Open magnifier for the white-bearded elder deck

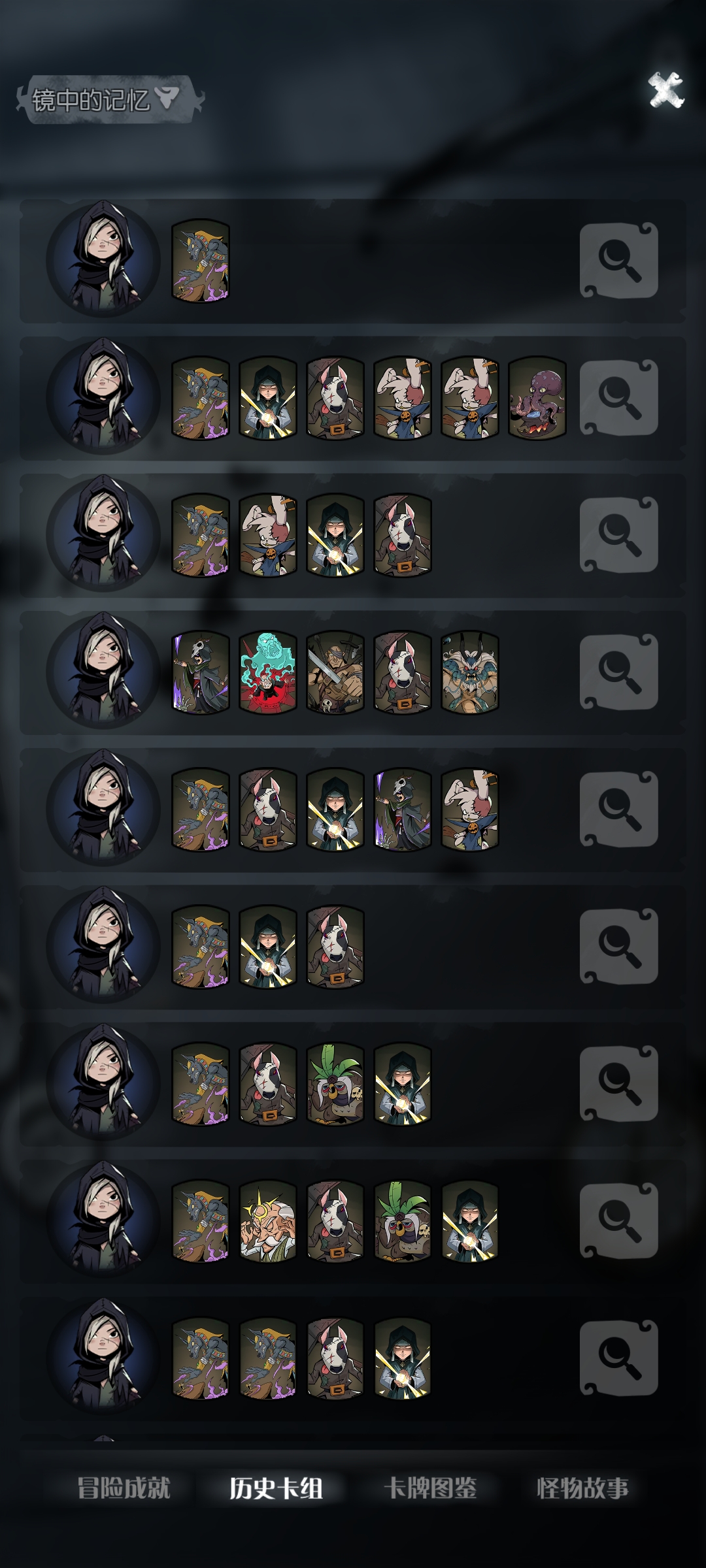point(618,1221)
